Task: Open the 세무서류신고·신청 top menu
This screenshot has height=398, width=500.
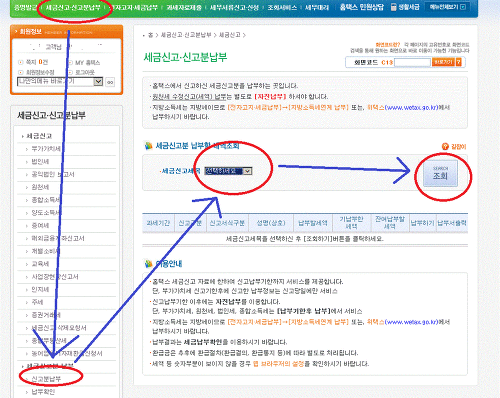Action: 234,7
